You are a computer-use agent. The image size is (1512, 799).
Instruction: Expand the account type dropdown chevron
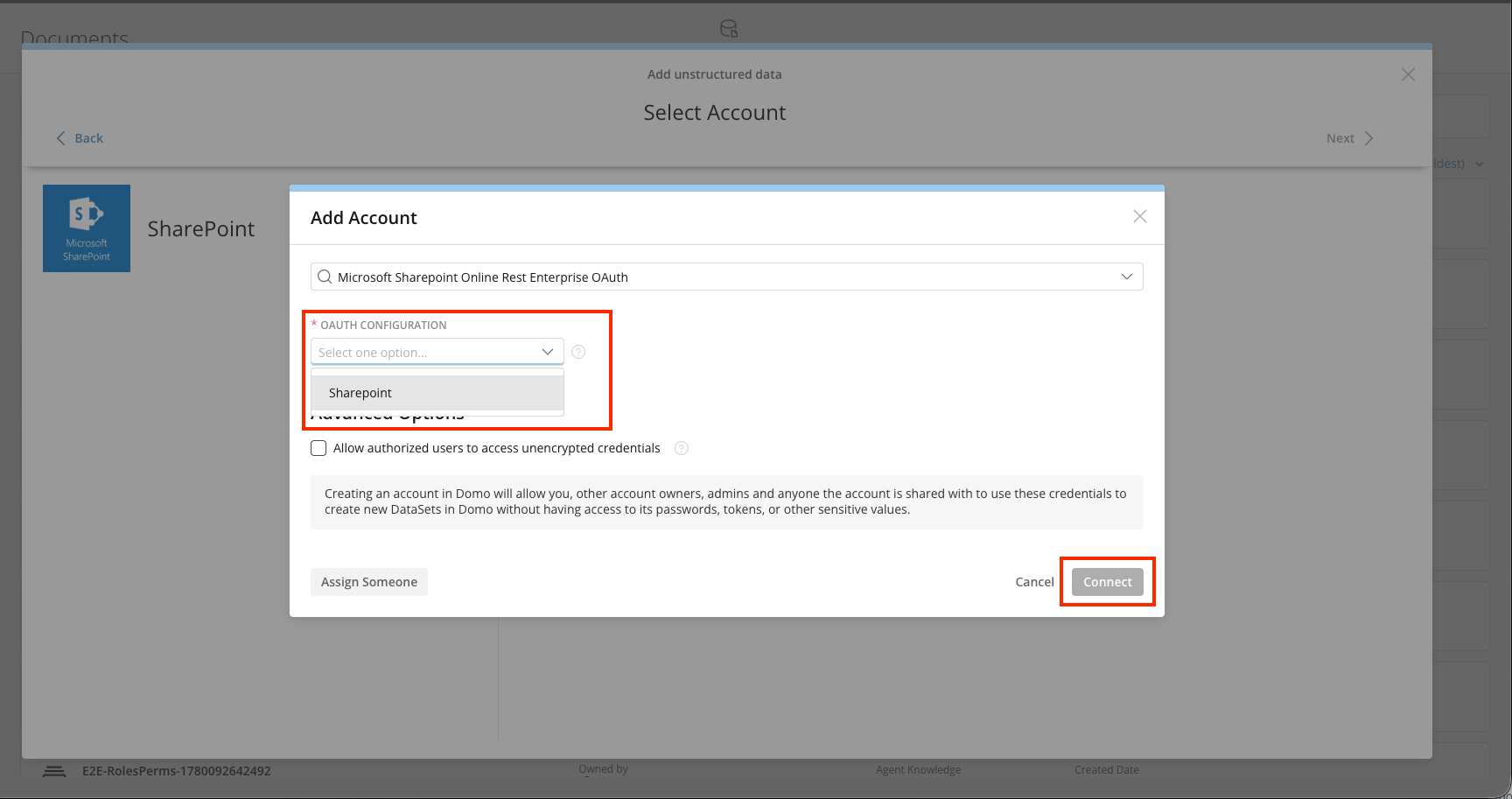click(x=1127, y=277)
